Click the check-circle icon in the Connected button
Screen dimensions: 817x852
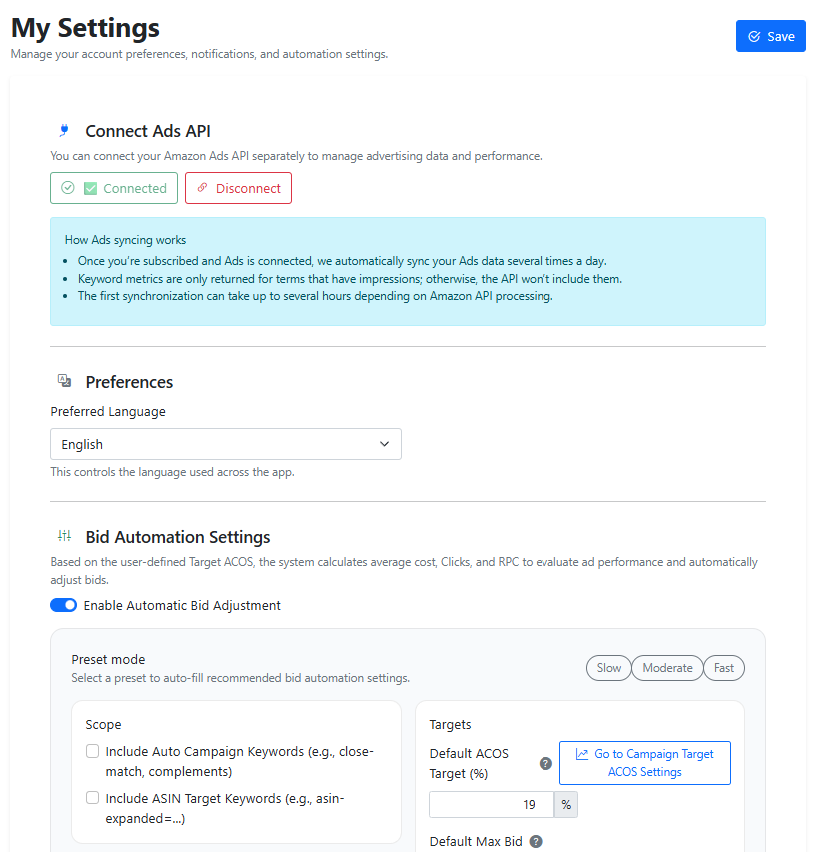coord(68,188)
